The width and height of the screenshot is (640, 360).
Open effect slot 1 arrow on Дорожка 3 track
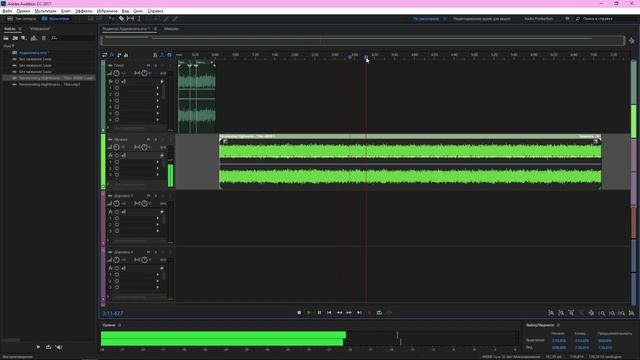[x=158, y=218]
